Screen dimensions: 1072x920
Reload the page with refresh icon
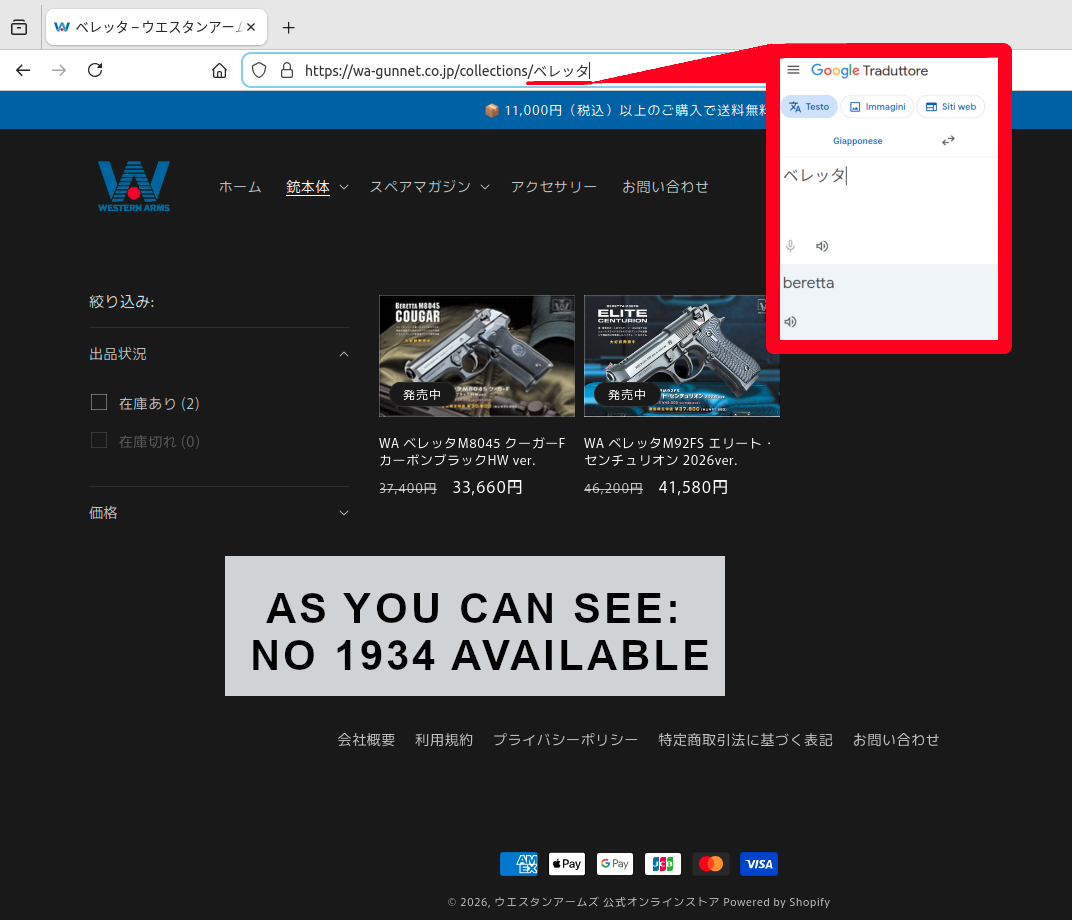pyautogui.click(x=95, y=70)
